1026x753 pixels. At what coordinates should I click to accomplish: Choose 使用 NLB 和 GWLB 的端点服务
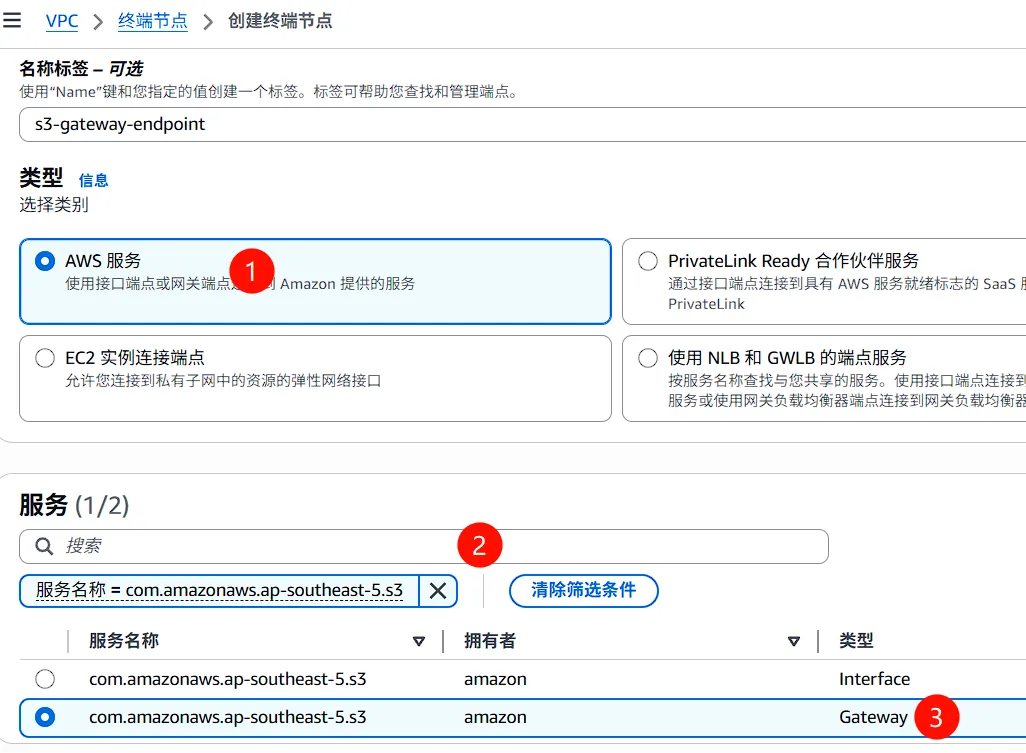pos(649,358)
